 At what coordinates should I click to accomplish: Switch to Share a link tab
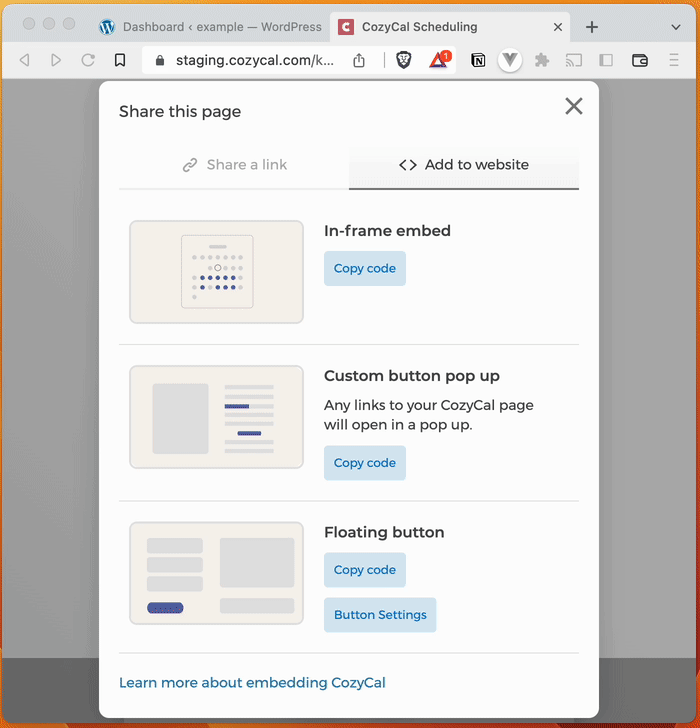234,165
